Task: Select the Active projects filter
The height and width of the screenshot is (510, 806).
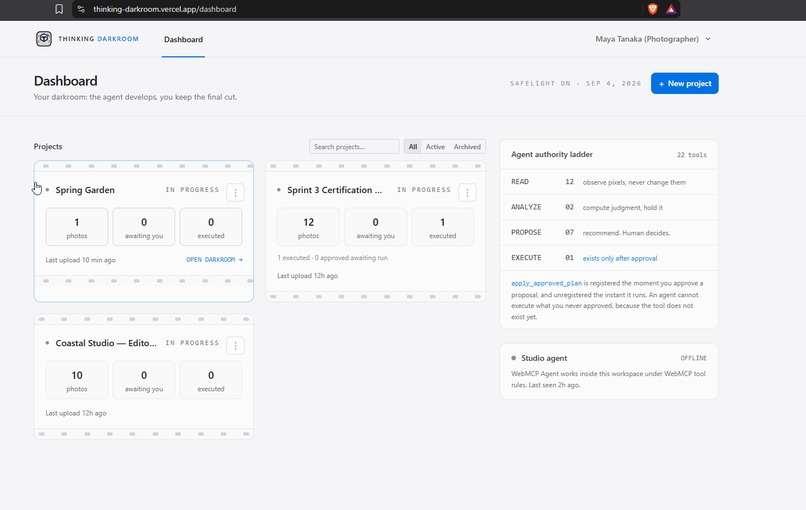Action: pyautogui.click(x=435, y=147)
